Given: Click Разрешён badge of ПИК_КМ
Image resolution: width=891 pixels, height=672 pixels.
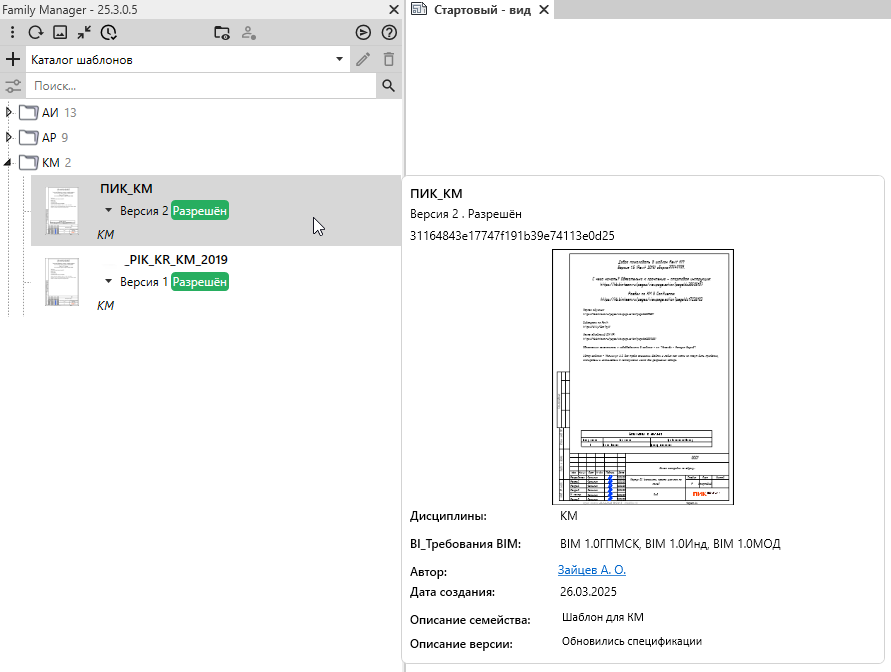Looking at the screenshot, I should (x=199, y=211).
